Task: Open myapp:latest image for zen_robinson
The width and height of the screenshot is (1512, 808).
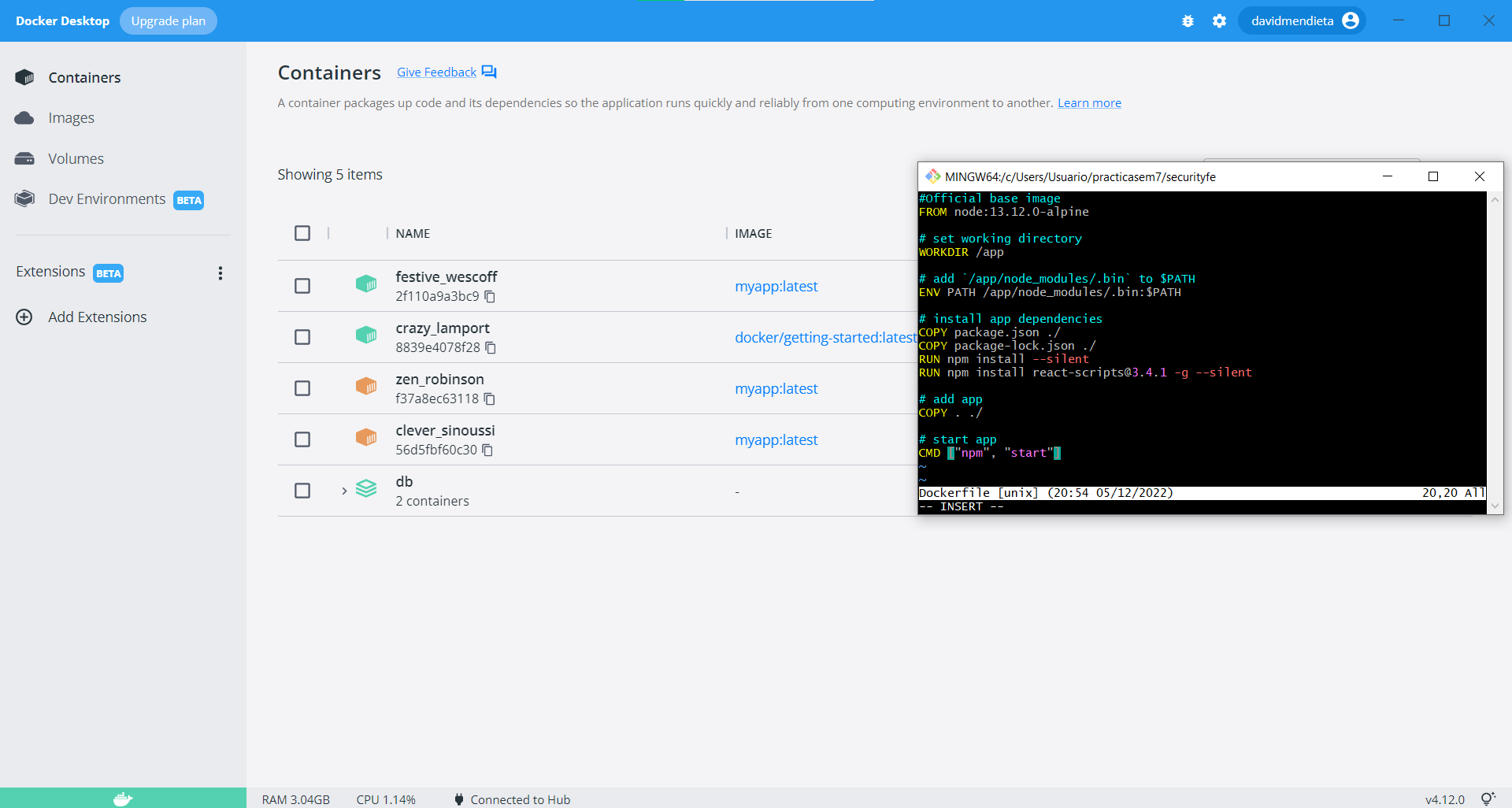Action: coord(776,388)
